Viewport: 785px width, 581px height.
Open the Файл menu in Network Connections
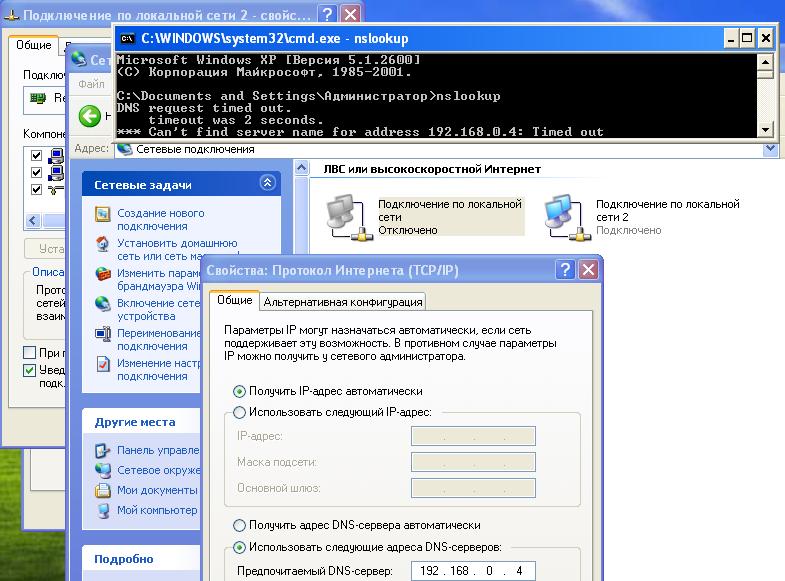[x=91, y=84]
